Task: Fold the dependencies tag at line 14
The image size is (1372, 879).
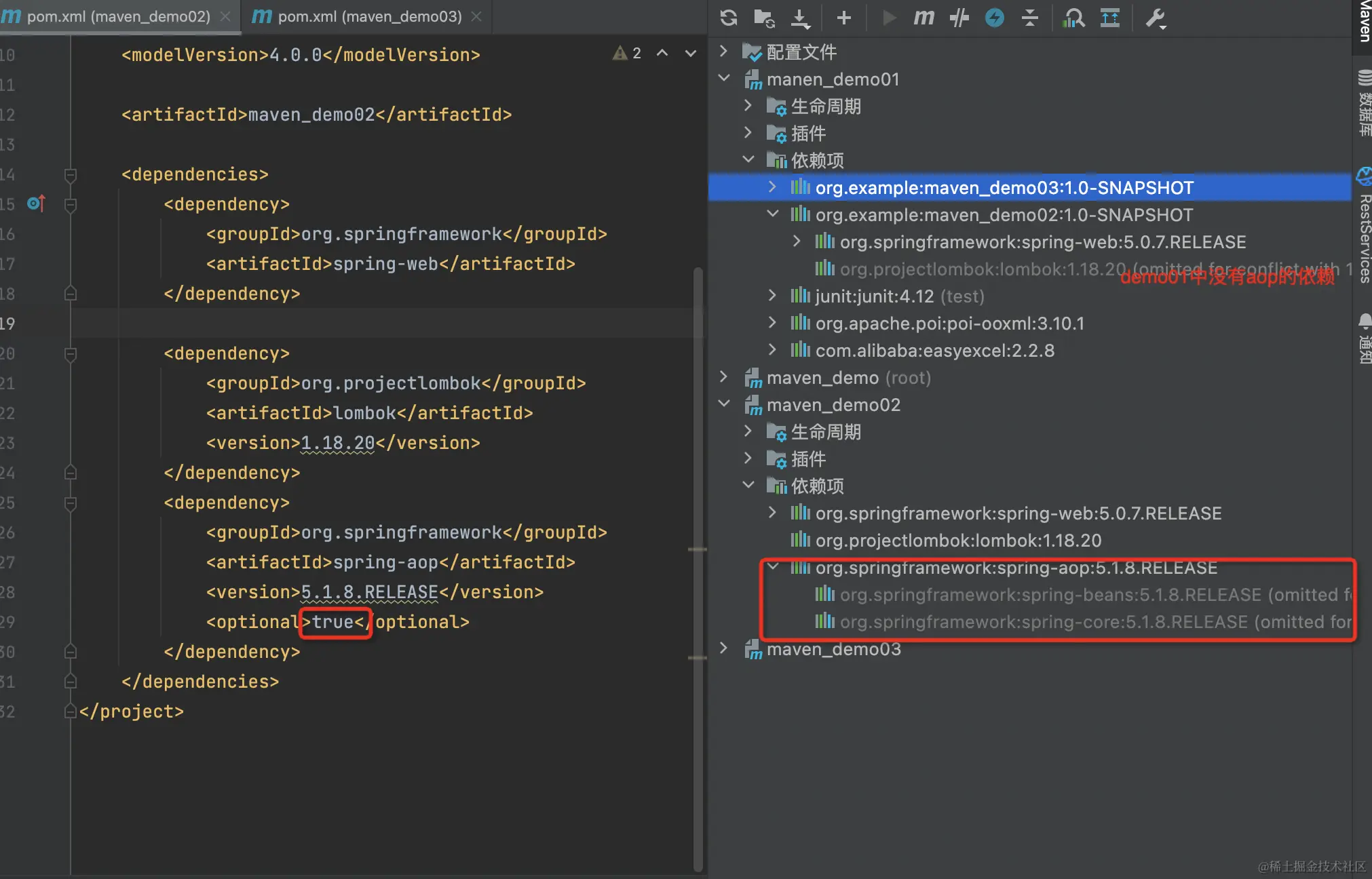Action: tap(70, 174)
